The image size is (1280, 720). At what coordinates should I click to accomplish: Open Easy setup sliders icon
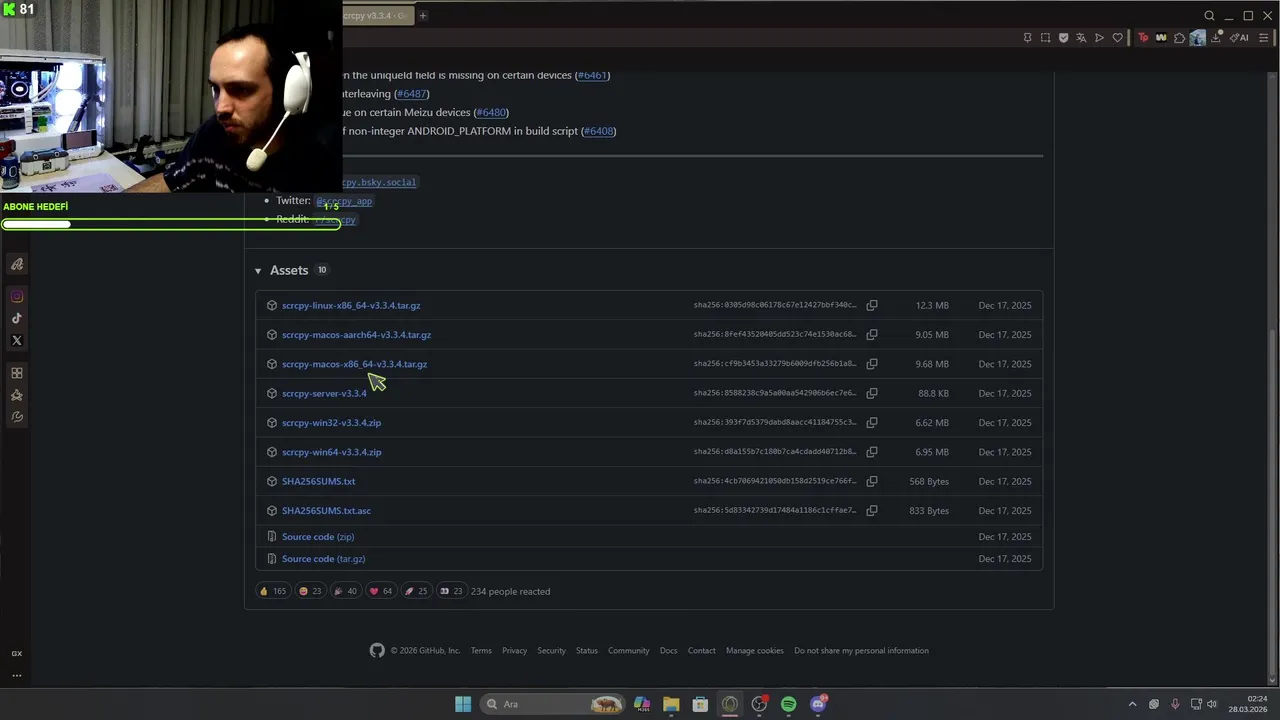pos(1263,38)
